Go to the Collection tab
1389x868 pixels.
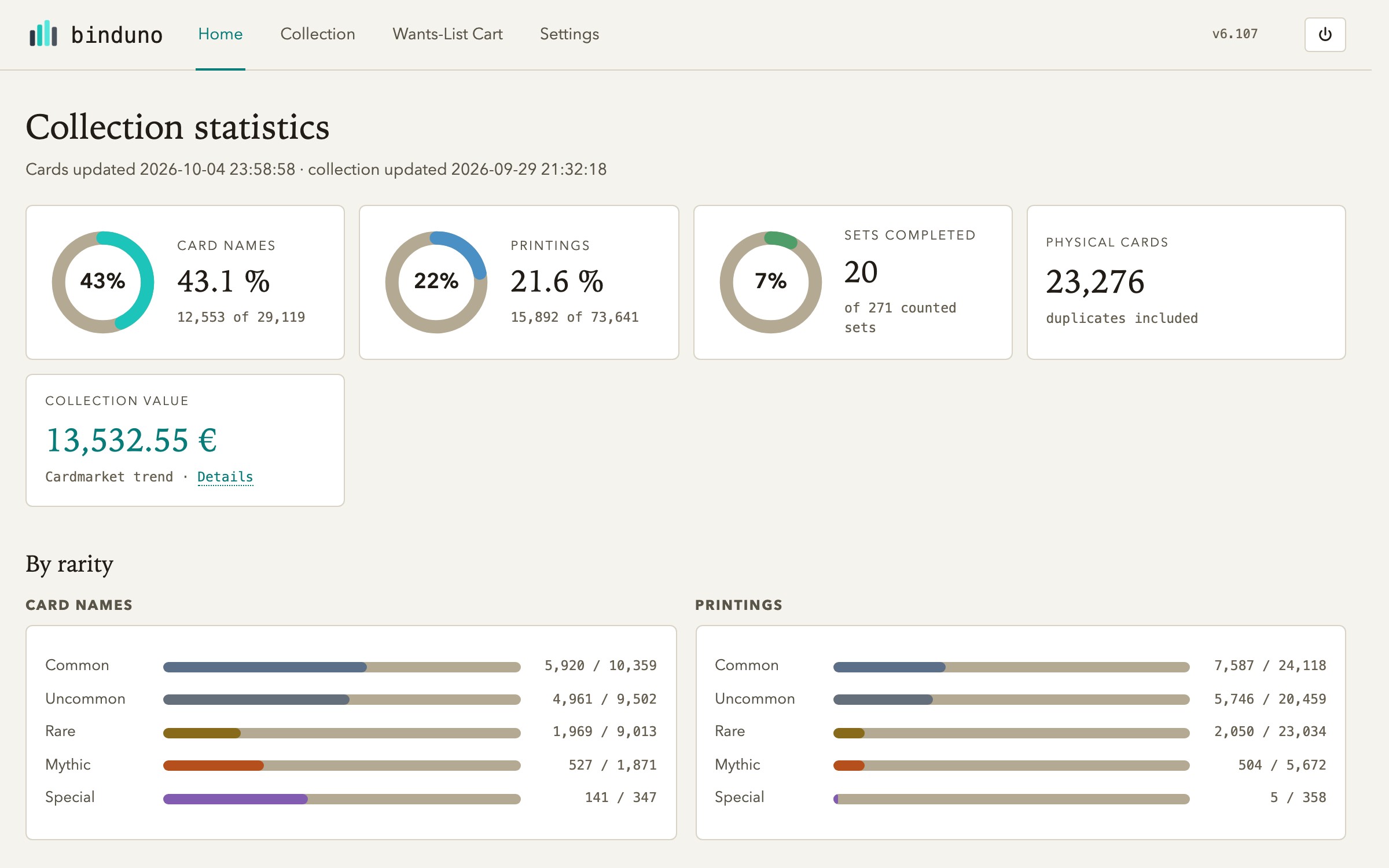pyautogui.click(x=318, y=34)
